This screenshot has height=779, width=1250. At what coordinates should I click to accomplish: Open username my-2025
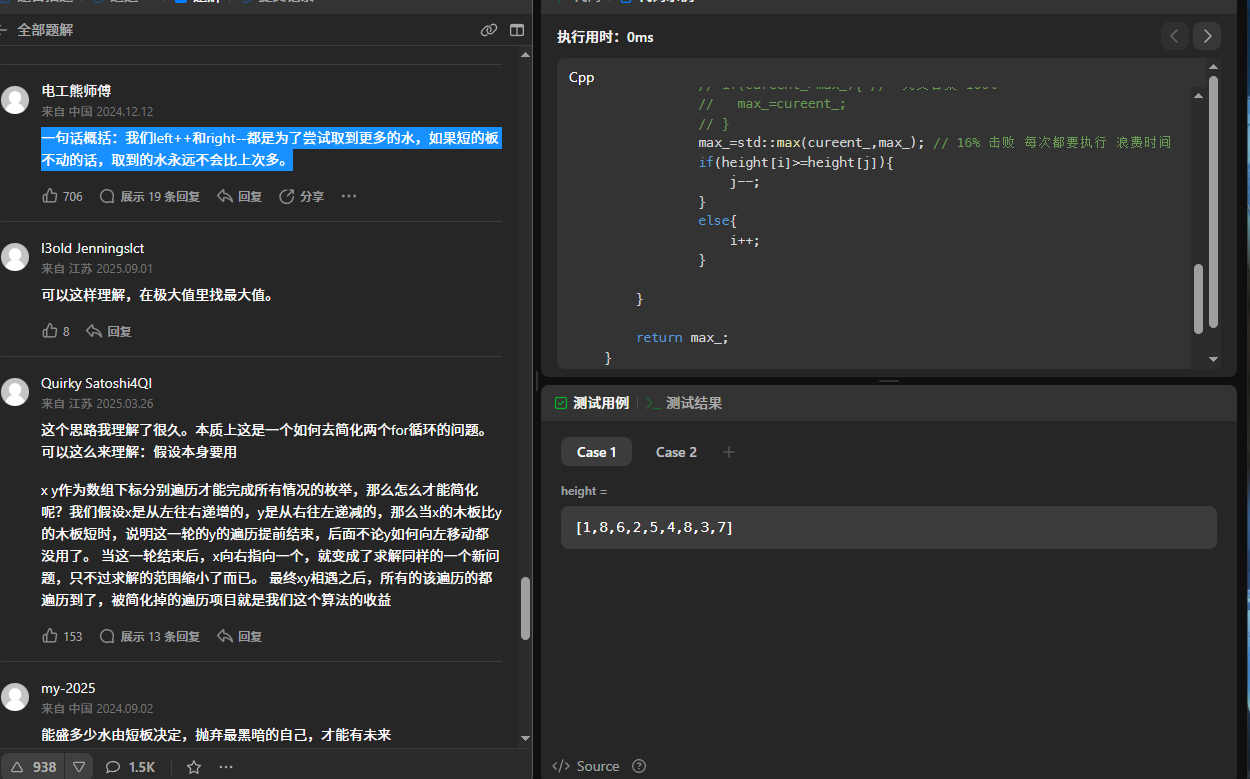tap(68, 688)
